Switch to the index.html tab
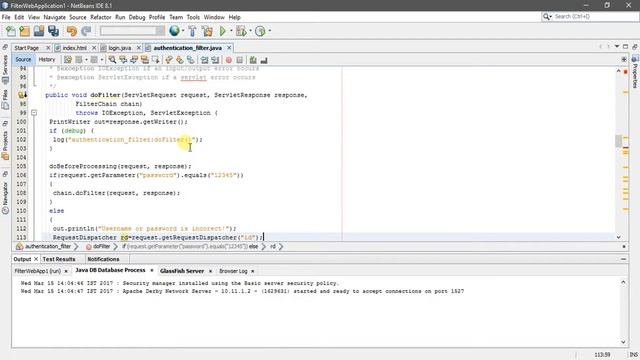This screenshot has width=640, height=360. [x=74, y=48]
